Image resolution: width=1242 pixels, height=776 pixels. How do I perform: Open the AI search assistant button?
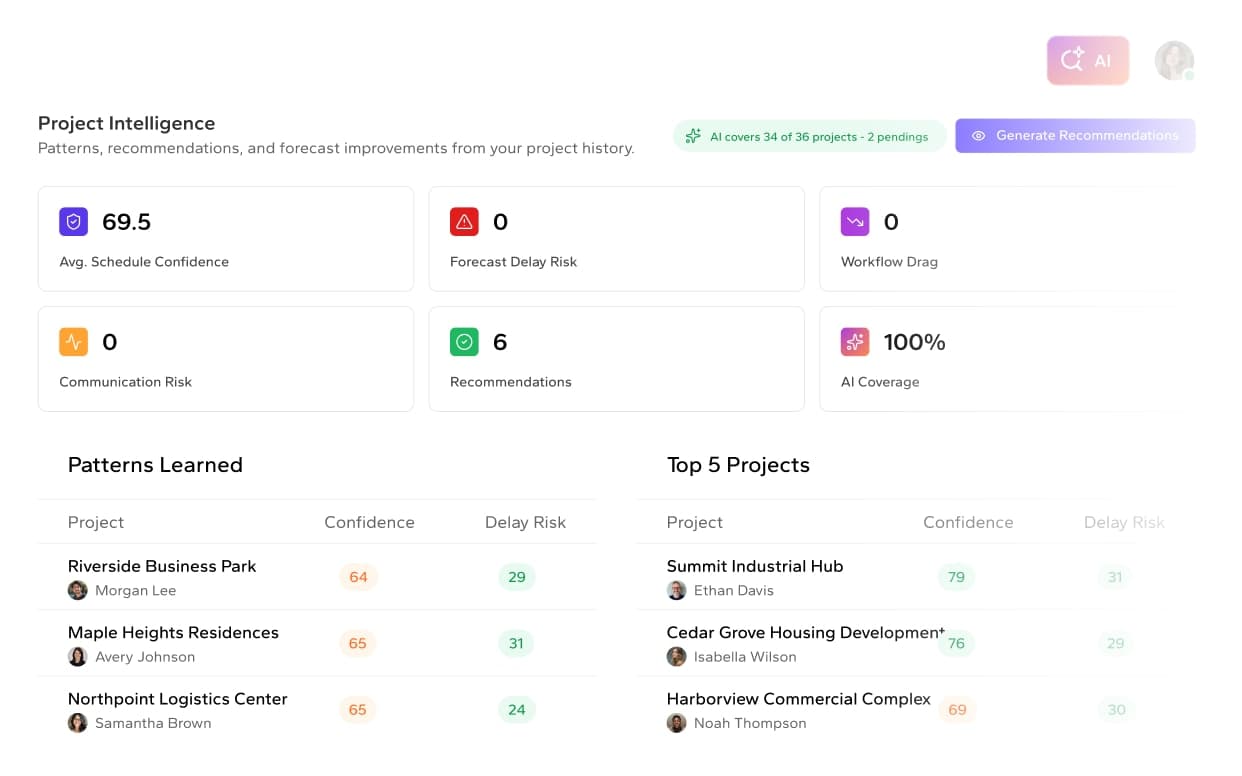1088,61
